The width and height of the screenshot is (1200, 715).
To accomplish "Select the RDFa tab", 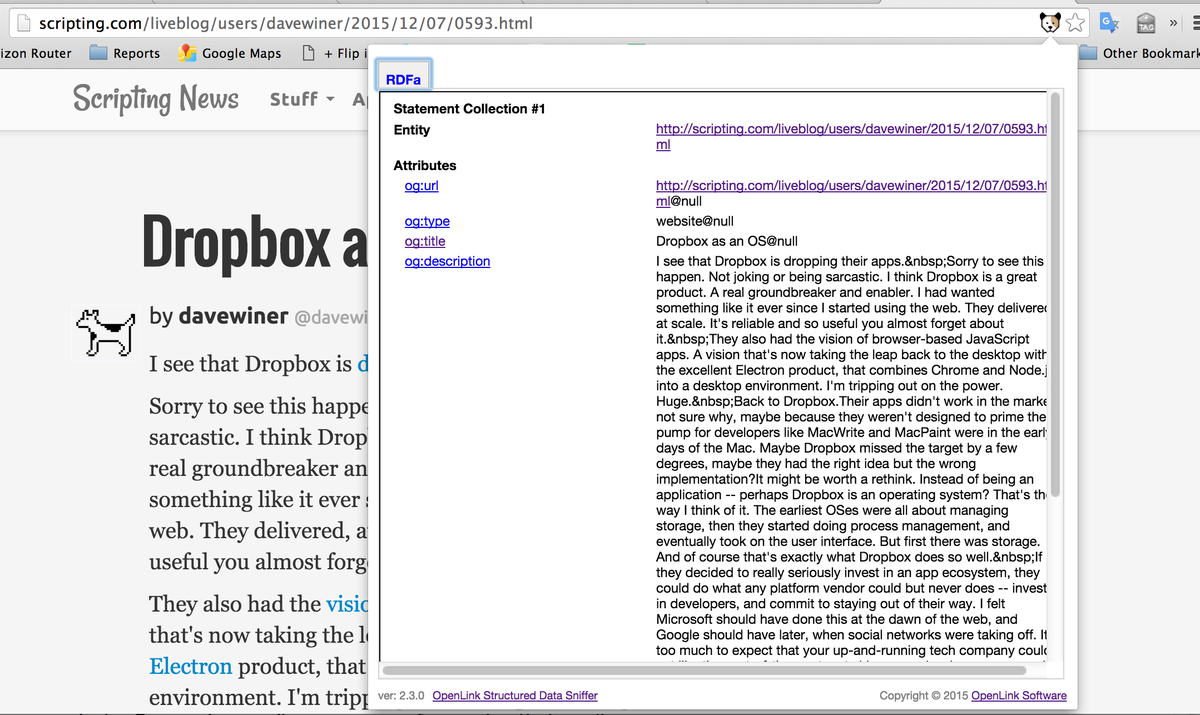I will click(x=403, y=79).
